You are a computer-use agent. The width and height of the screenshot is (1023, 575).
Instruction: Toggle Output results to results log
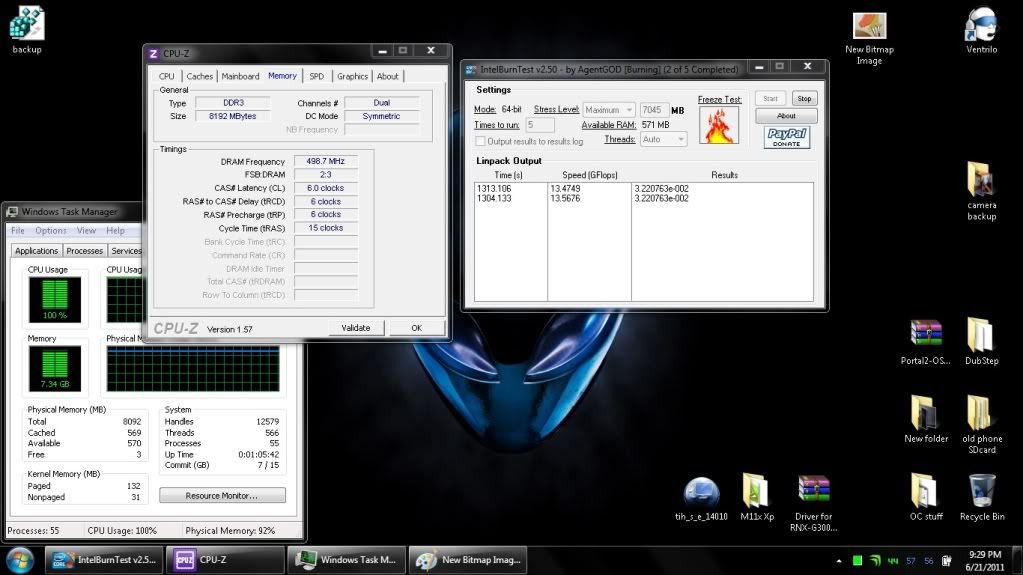click(x=480, y=141)
